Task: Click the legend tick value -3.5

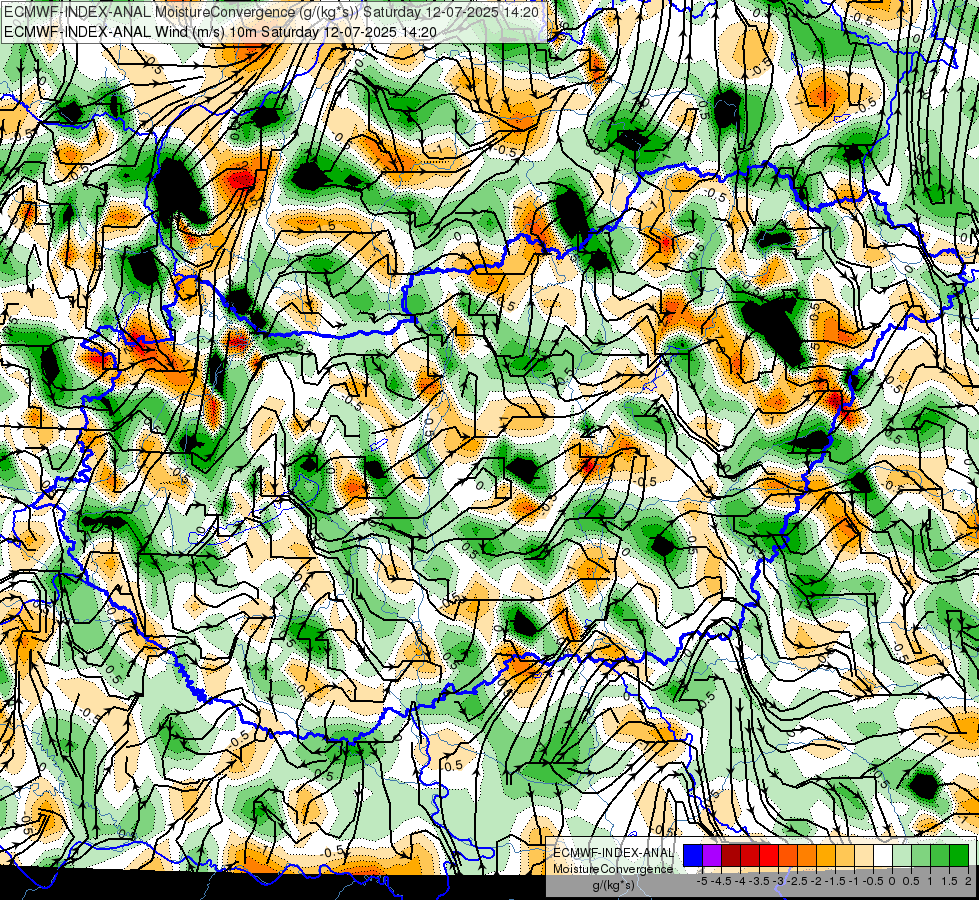Action: [760, 881]
